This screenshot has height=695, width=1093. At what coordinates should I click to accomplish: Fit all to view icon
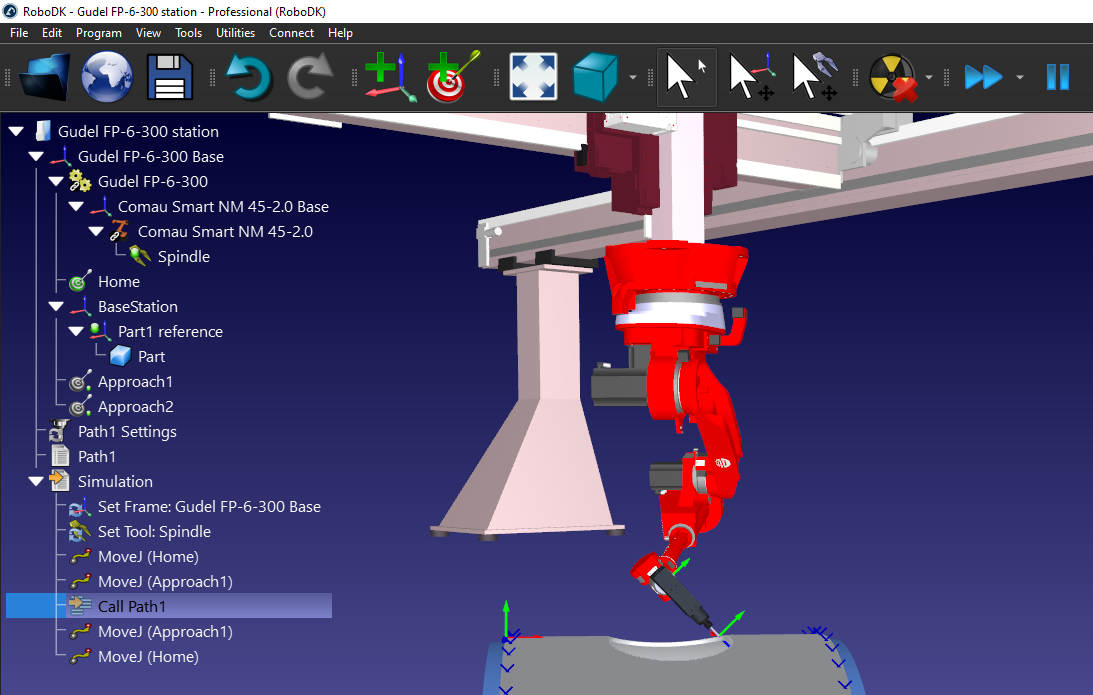(x=534, y=77)
